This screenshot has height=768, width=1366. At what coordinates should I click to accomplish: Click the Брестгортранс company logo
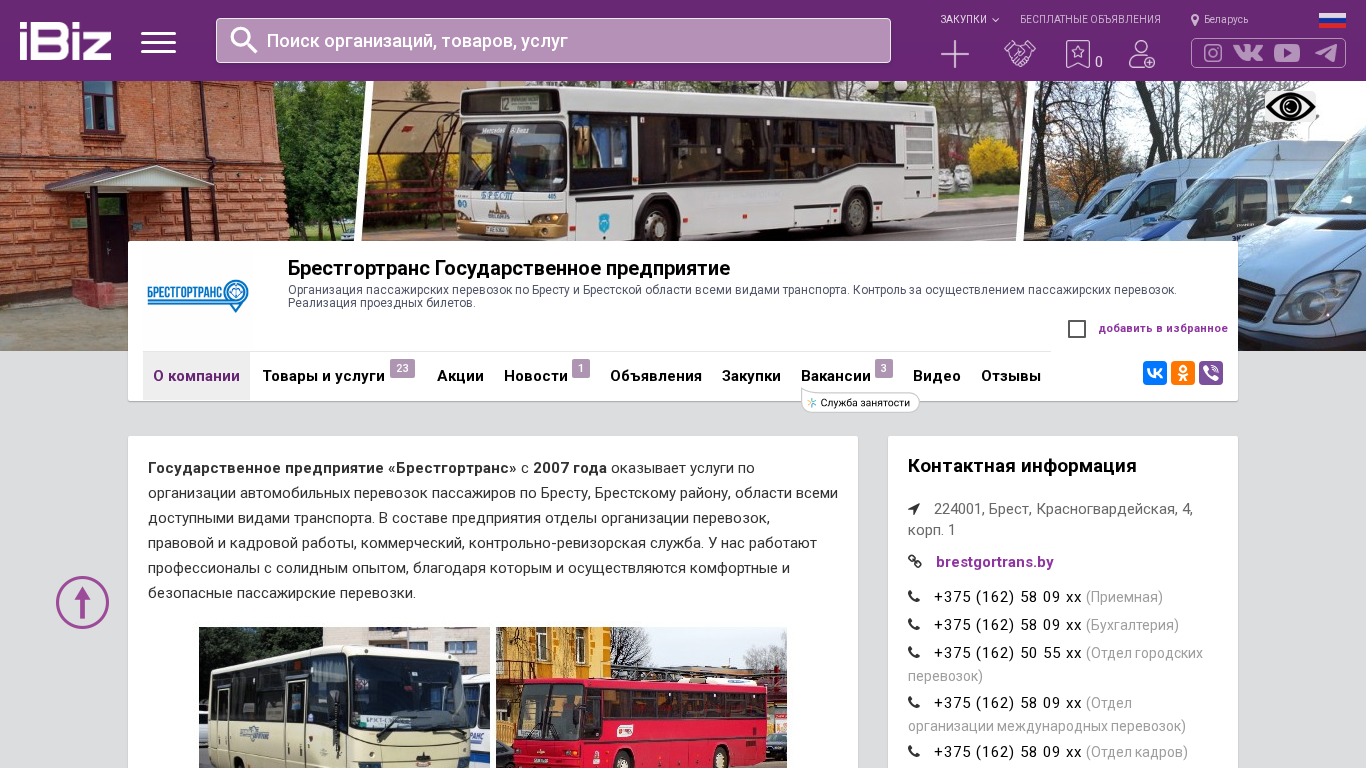[198, 296]
